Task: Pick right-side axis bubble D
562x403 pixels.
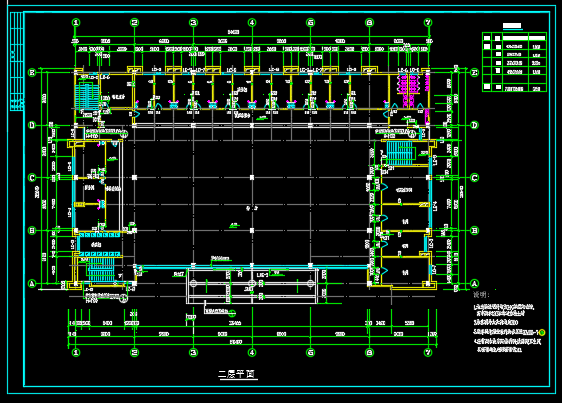Action: (475, 125)
